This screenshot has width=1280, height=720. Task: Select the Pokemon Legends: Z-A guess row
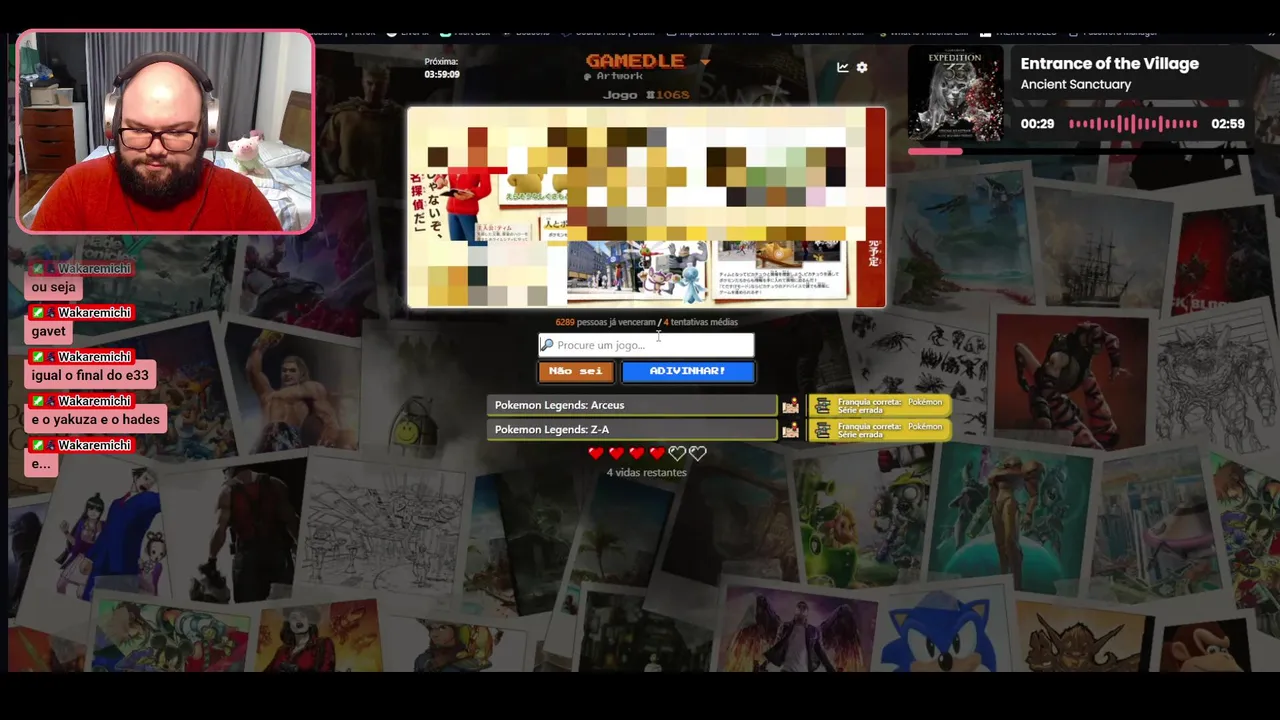tap(632, 430)
